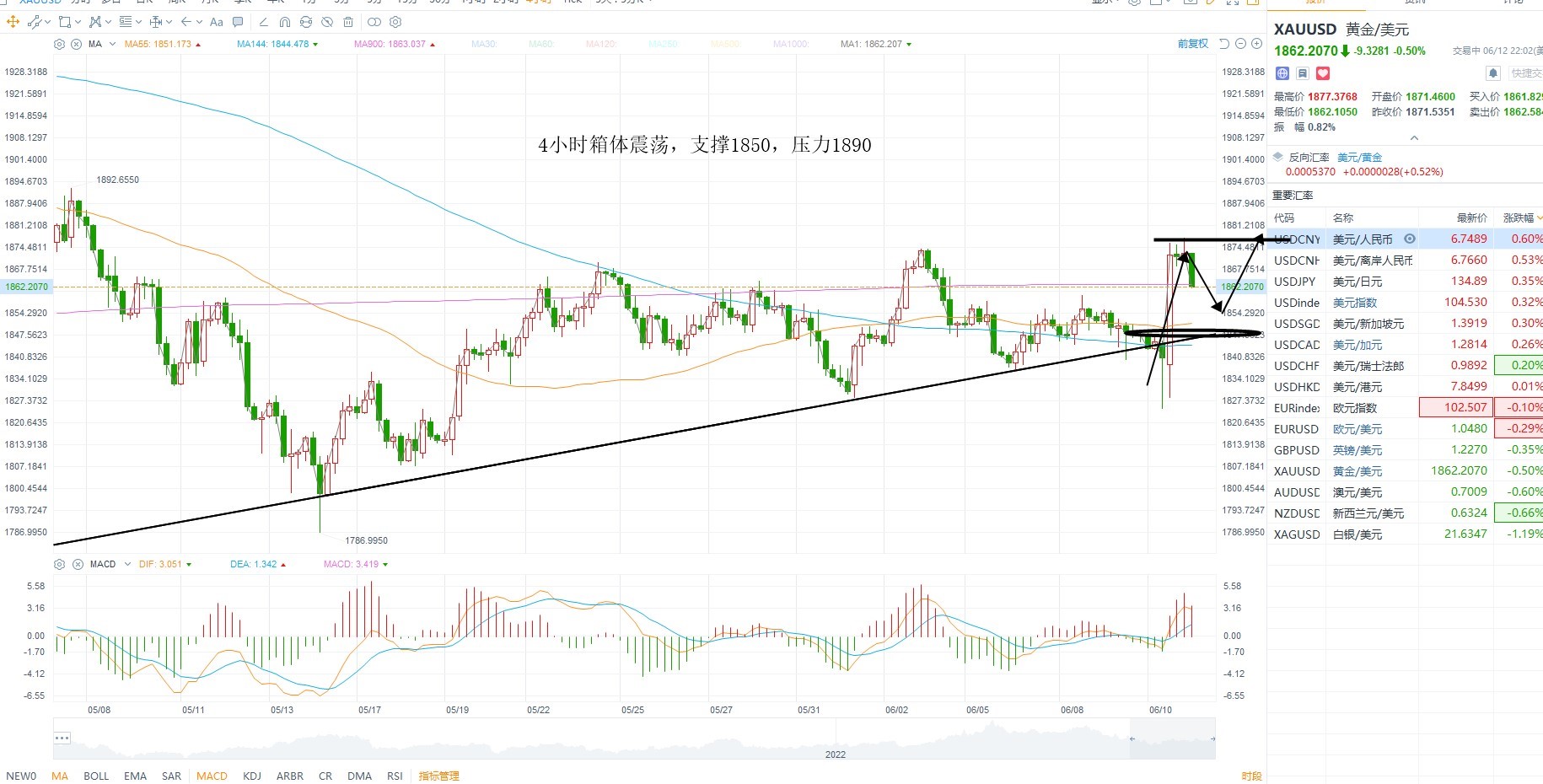Click the trash icon to delete drawings
The image size is (1543, 784).
click(x=348, y=22)
